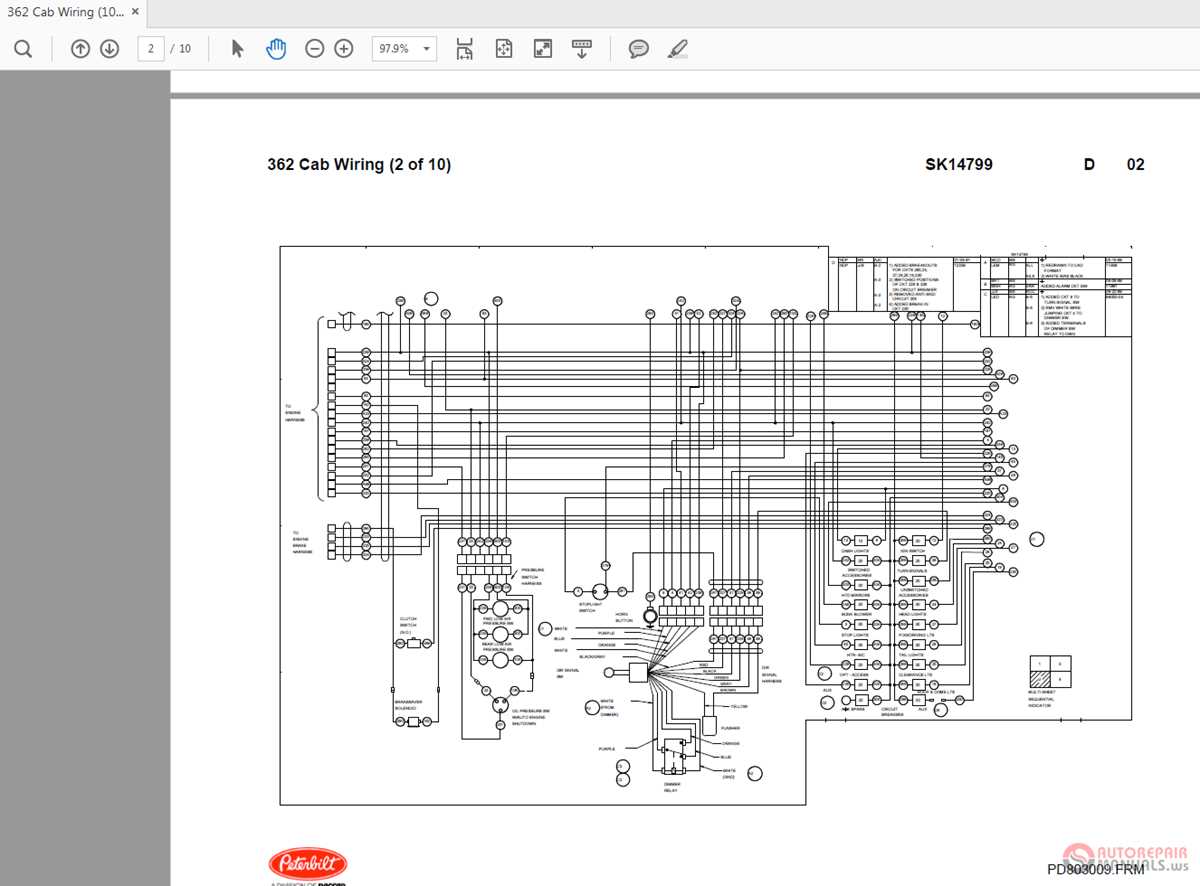Click the revision letter D in header
Viewport: 1200px width, 886px height.
click(1090, 165)
